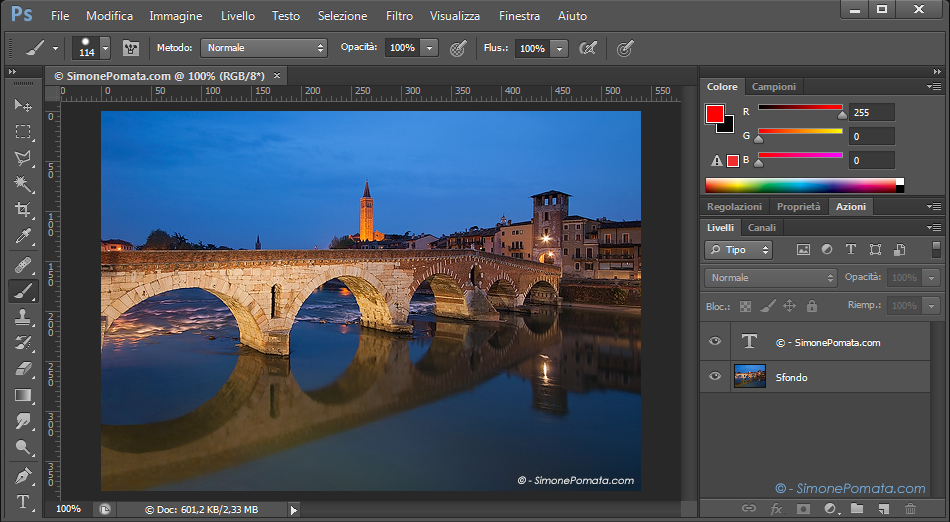Hide the © - SimonePomata.com text layer
The width and height of the screenshot is (950, 522).
(x=715, y=341)
